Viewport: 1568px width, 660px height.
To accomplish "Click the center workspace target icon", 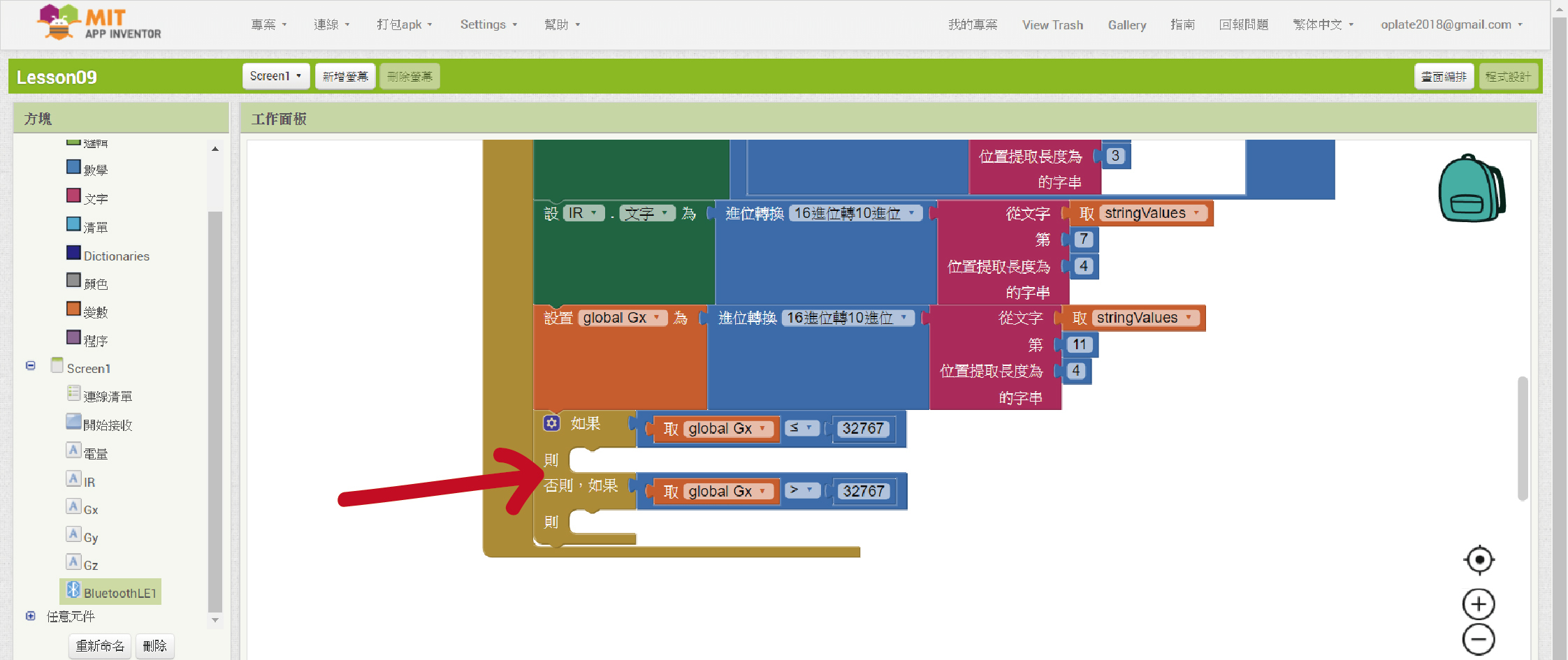I will (x=1479, y=560).
